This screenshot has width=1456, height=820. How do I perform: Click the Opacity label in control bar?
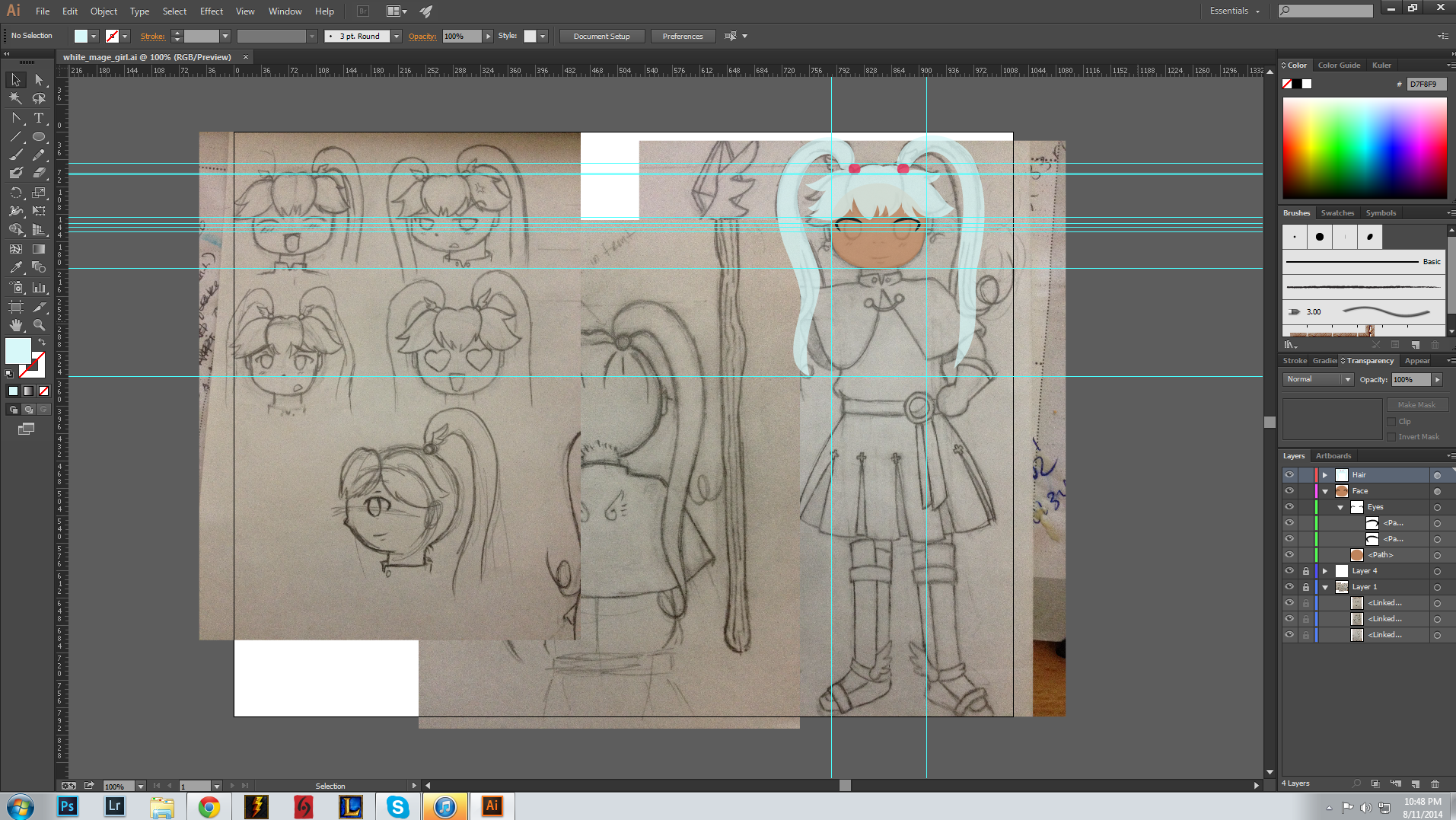click(422, 37)
